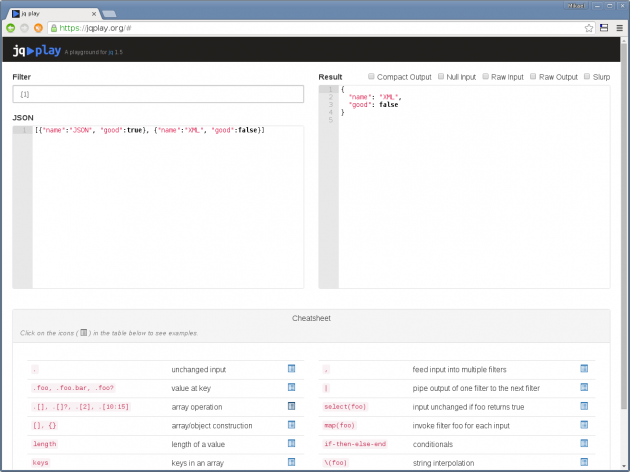Open a new browser tab
This screenshot has width=630, height=472.
(109, 14)
